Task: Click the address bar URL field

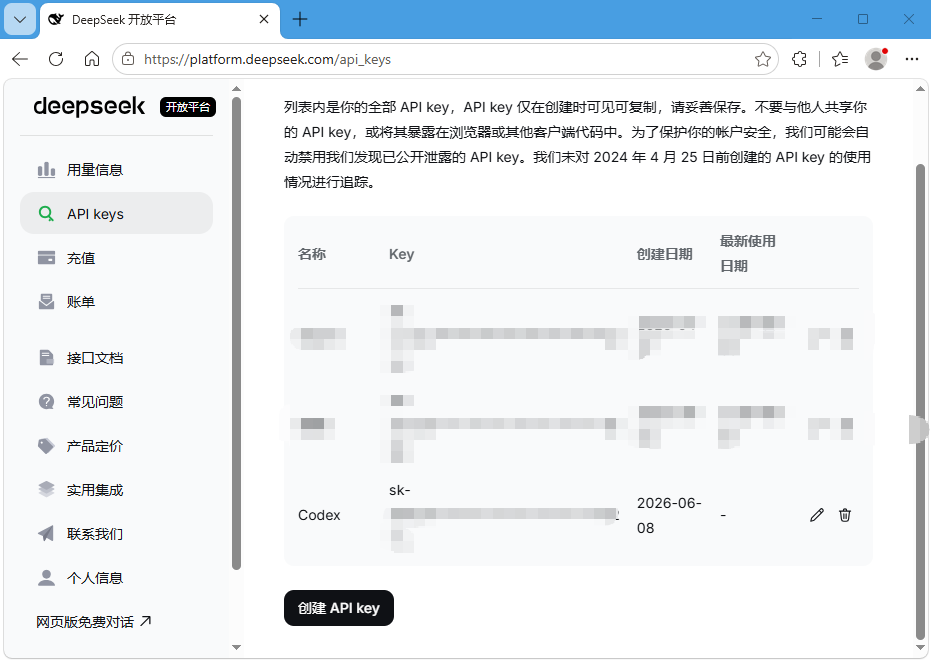Action: [x=445, y=59]
